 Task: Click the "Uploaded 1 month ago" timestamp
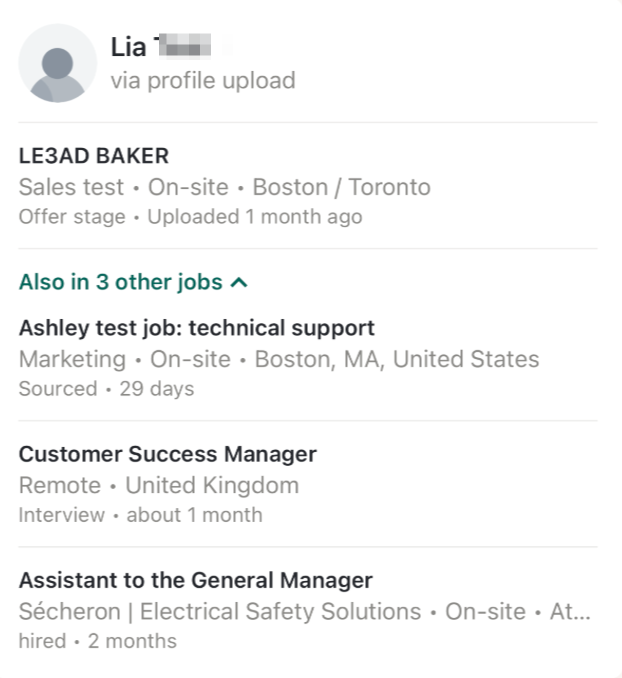[255, 216]
